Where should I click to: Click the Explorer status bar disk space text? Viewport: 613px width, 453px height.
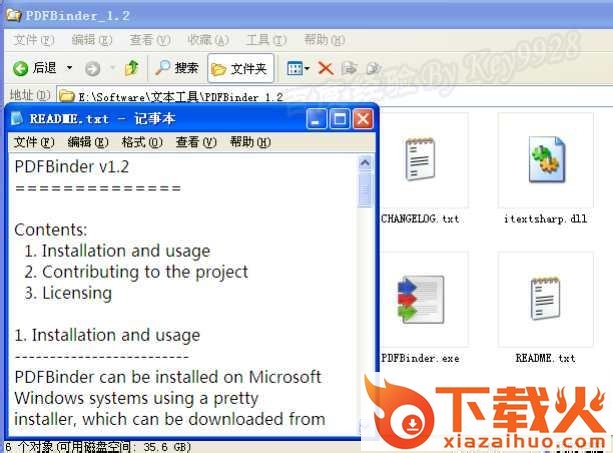[x=98, y=447]
